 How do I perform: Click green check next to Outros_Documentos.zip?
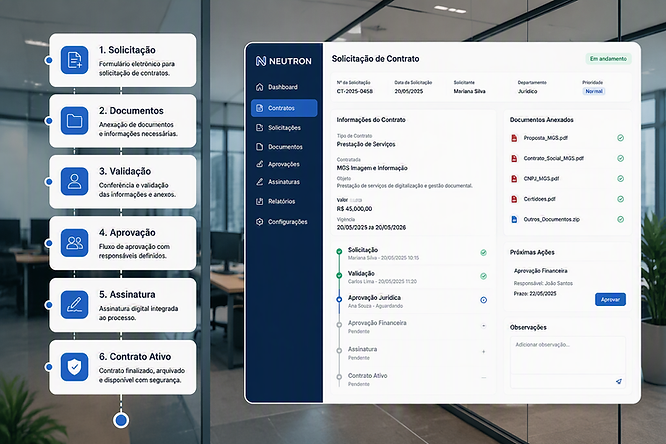click(x=621, y=220)
